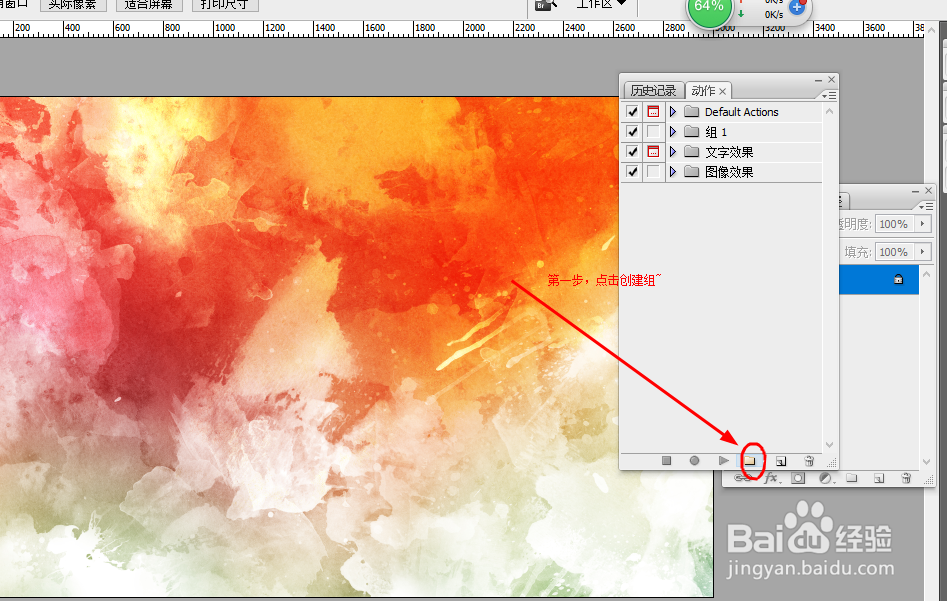The width and height of the screenshot is (947, 601).
Task: Click the add layer mask icon
Action: [798, 478]
